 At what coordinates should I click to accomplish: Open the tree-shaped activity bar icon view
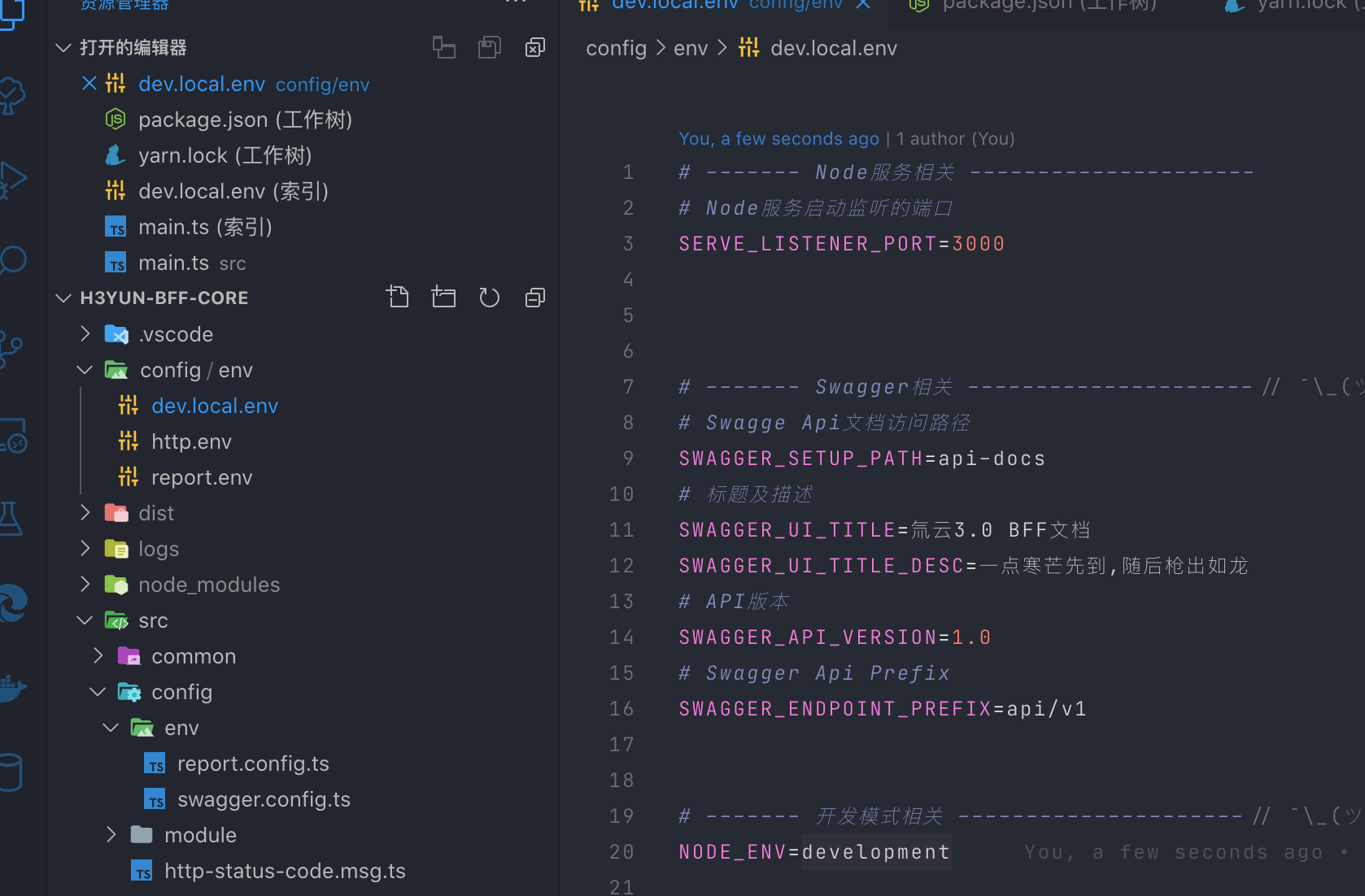click(12, 96)
